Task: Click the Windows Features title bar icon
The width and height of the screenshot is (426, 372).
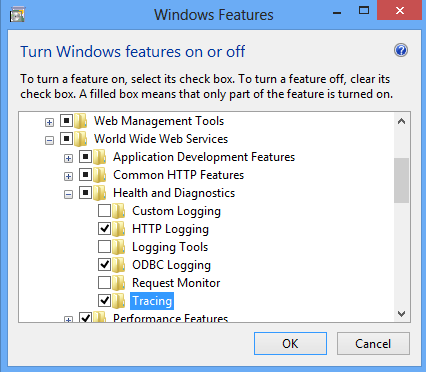Action: (17, 15)
